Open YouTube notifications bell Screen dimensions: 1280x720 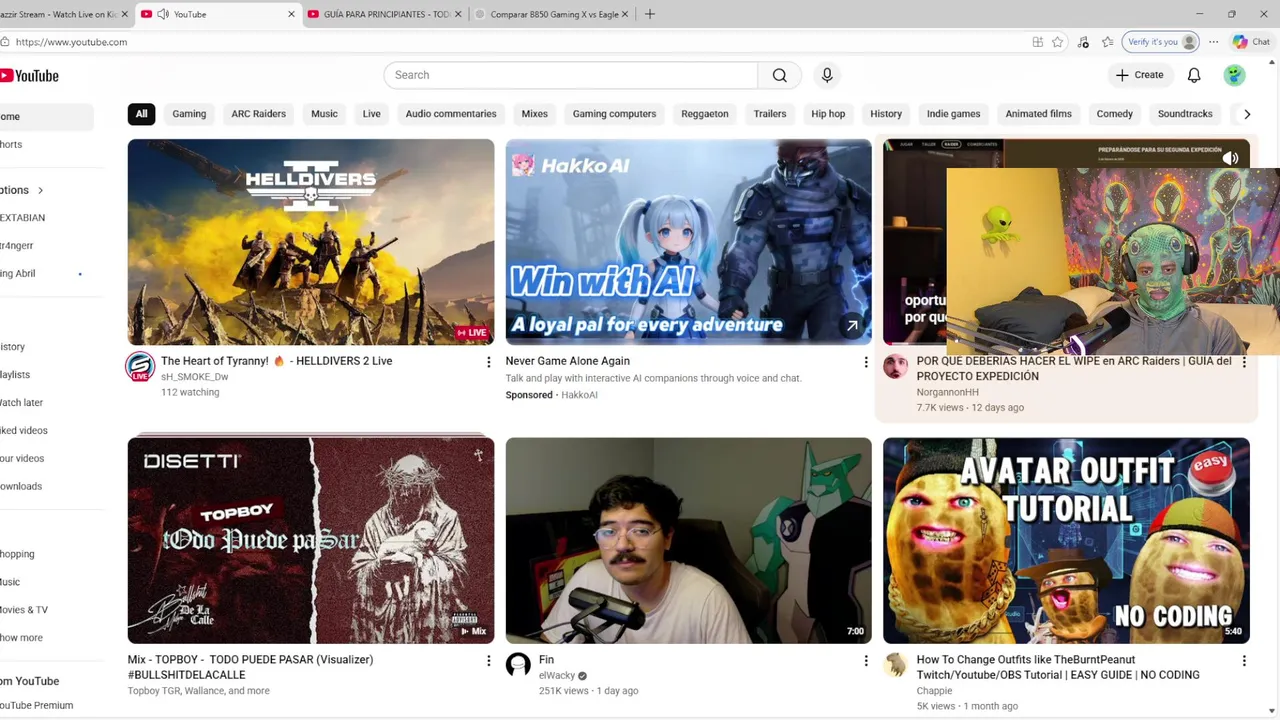pos(1194,75)
